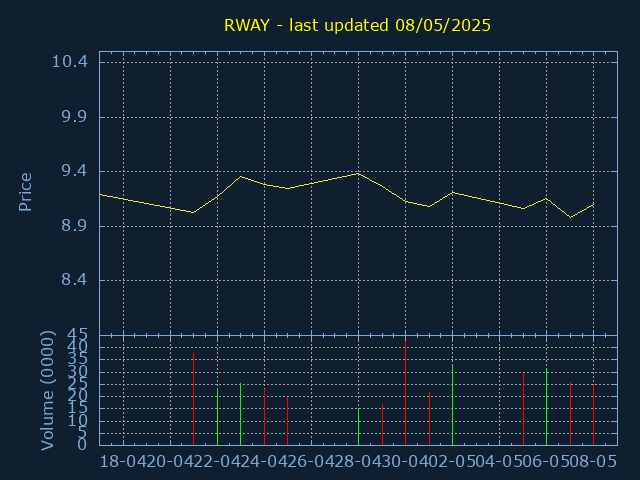
Task: Select the 9.9 price tick label
Action: [x=74, y=117]
